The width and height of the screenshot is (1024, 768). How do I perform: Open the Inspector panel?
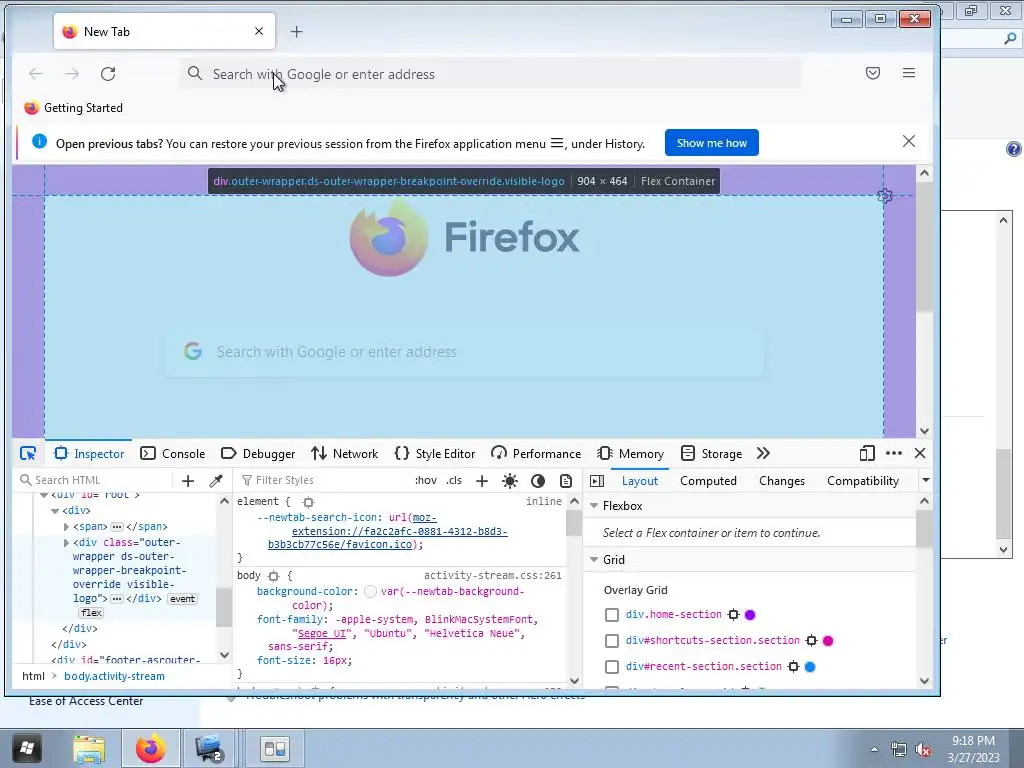click(89, 453)
